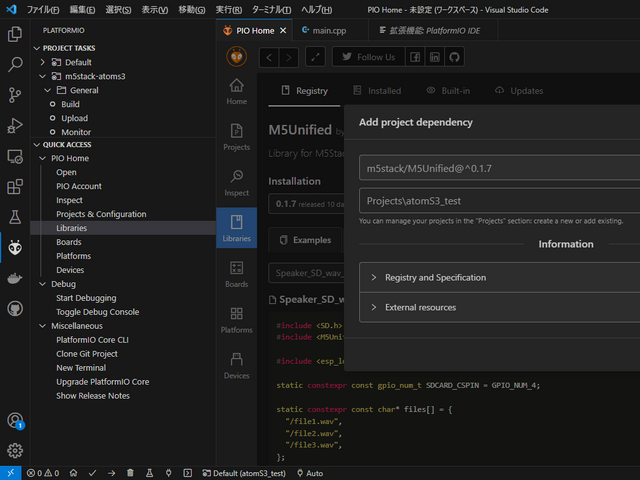Open Projects in PIO sidebar
Viewport: 640px width, 480px height.
pyautogui.click(x=237, y=138)
